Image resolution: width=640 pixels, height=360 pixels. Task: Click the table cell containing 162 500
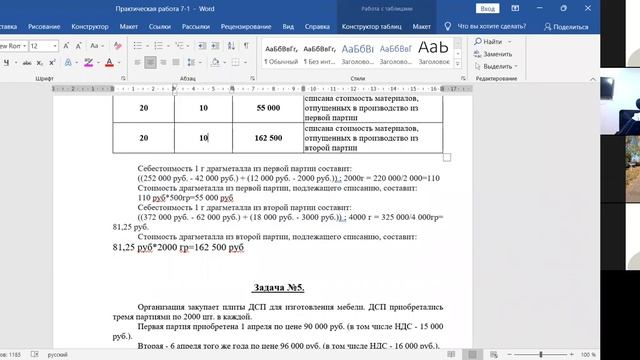coord(268,138)
